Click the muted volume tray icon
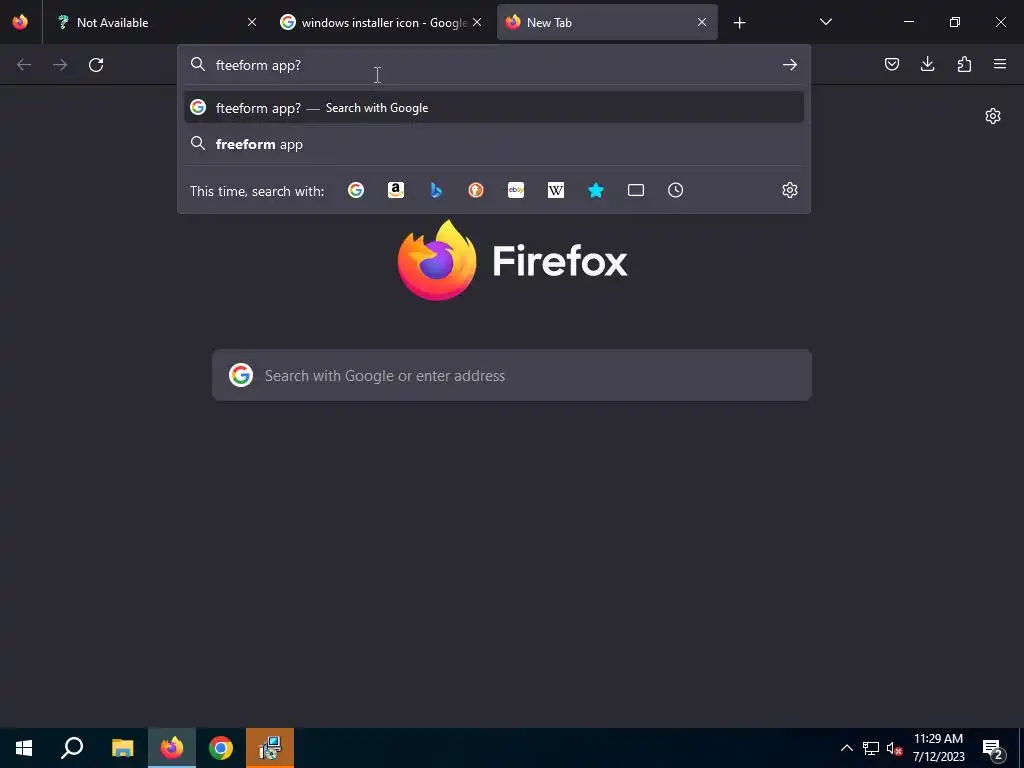Image resolution: width=1024 pixels, height=768 pixels. point(894,748)
